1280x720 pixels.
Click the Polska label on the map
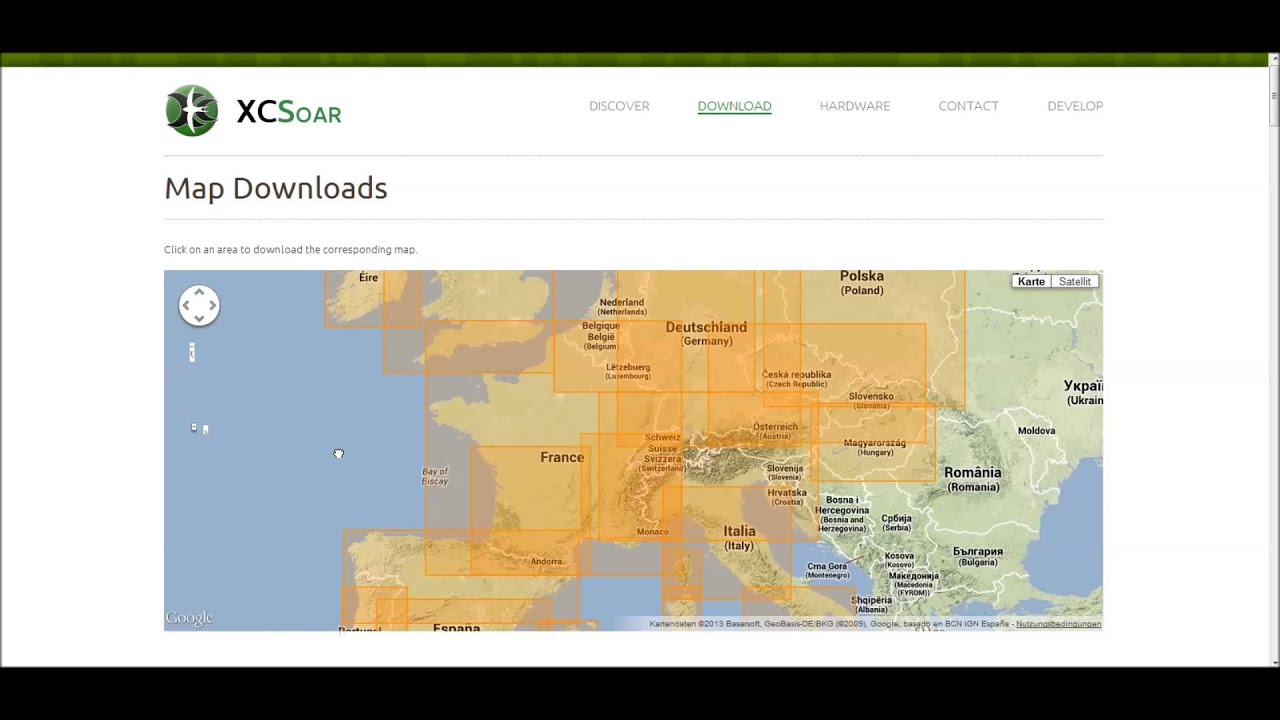point(862,276)
